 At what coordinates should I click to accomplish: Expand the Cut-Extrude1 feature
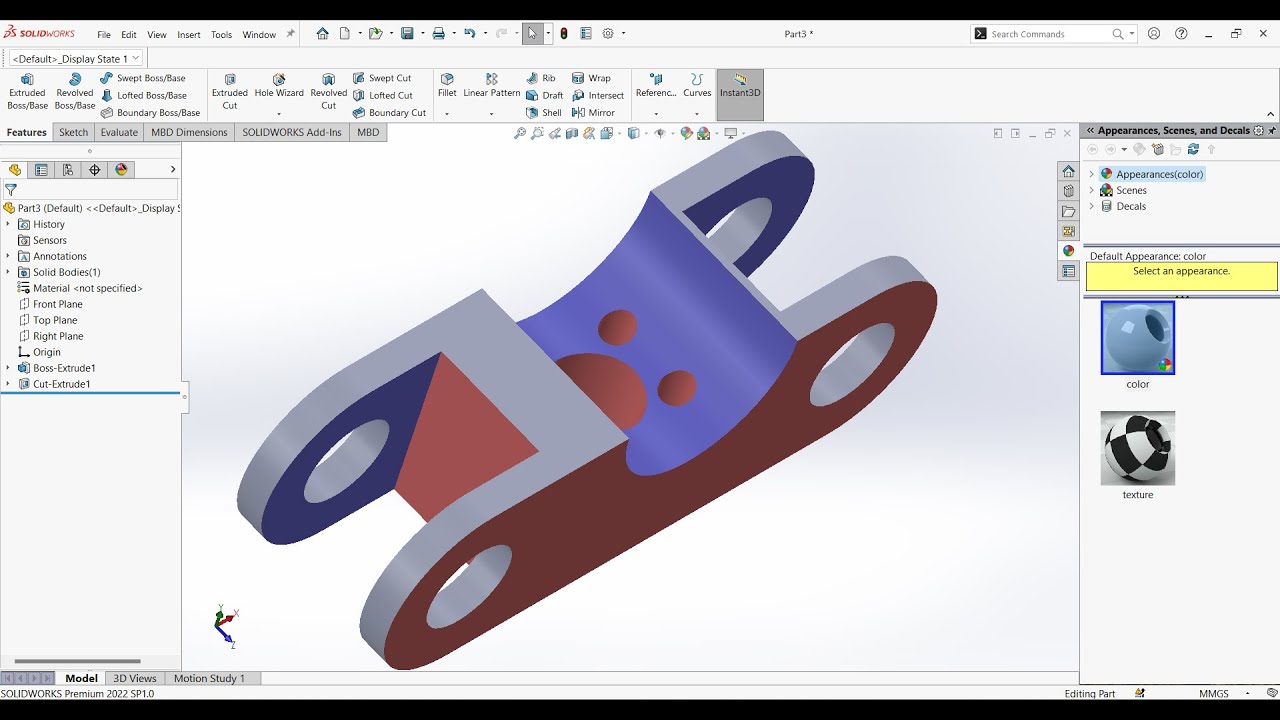point(8,384)
